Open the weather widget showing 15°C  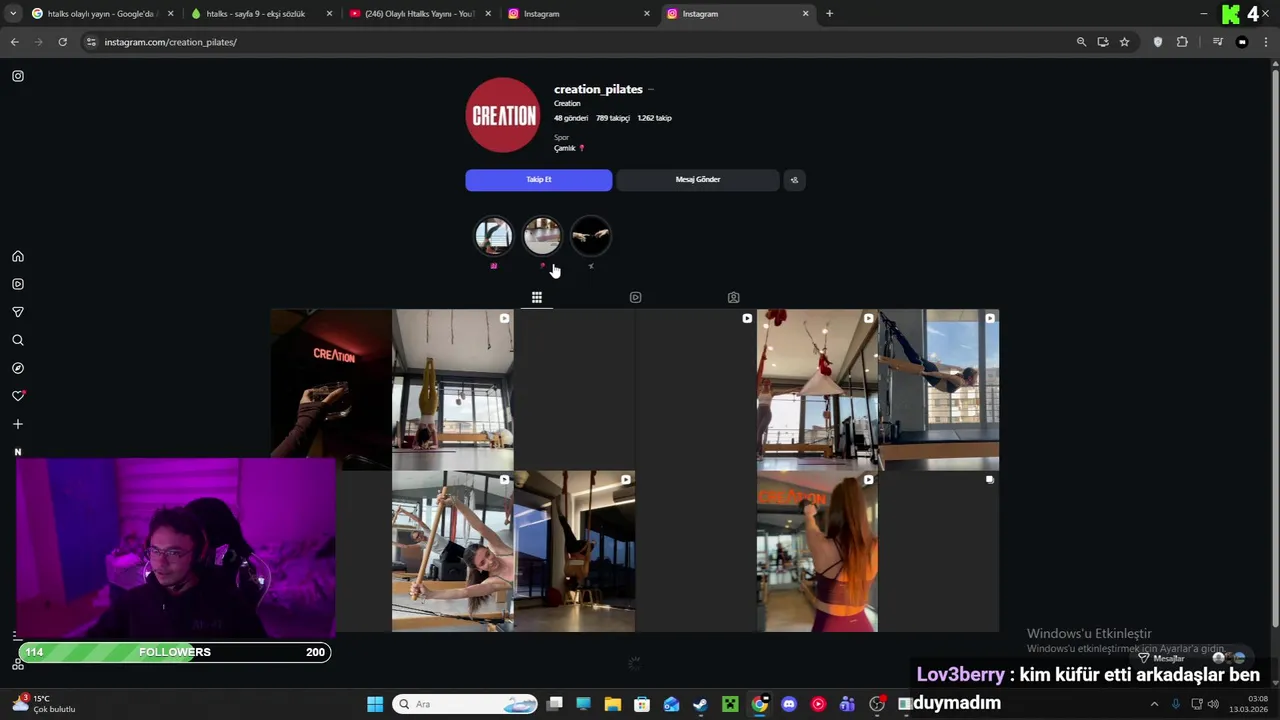44,704
